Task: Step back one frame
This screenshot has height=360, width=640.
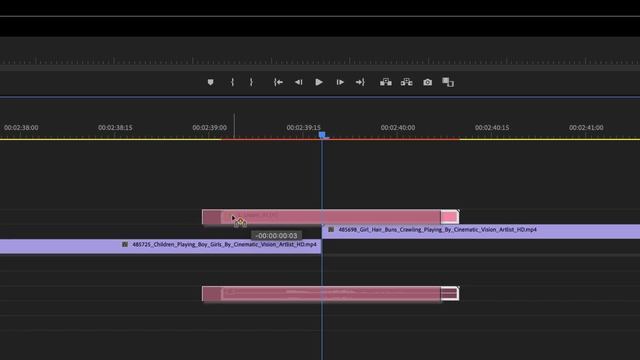Action: [x=299, y=82]
